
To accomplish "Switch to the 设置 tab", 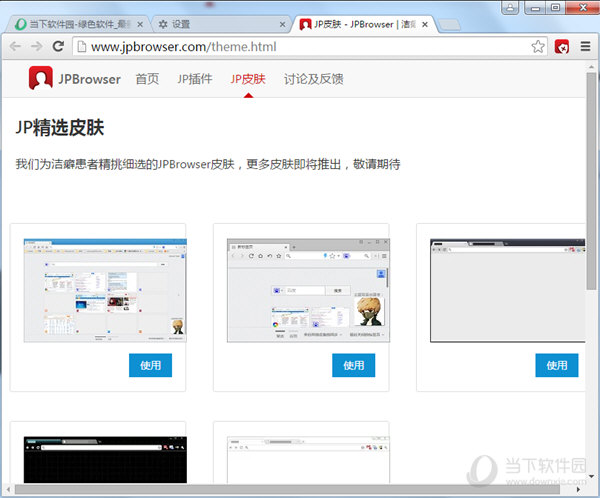I will [x=221, y=24].
